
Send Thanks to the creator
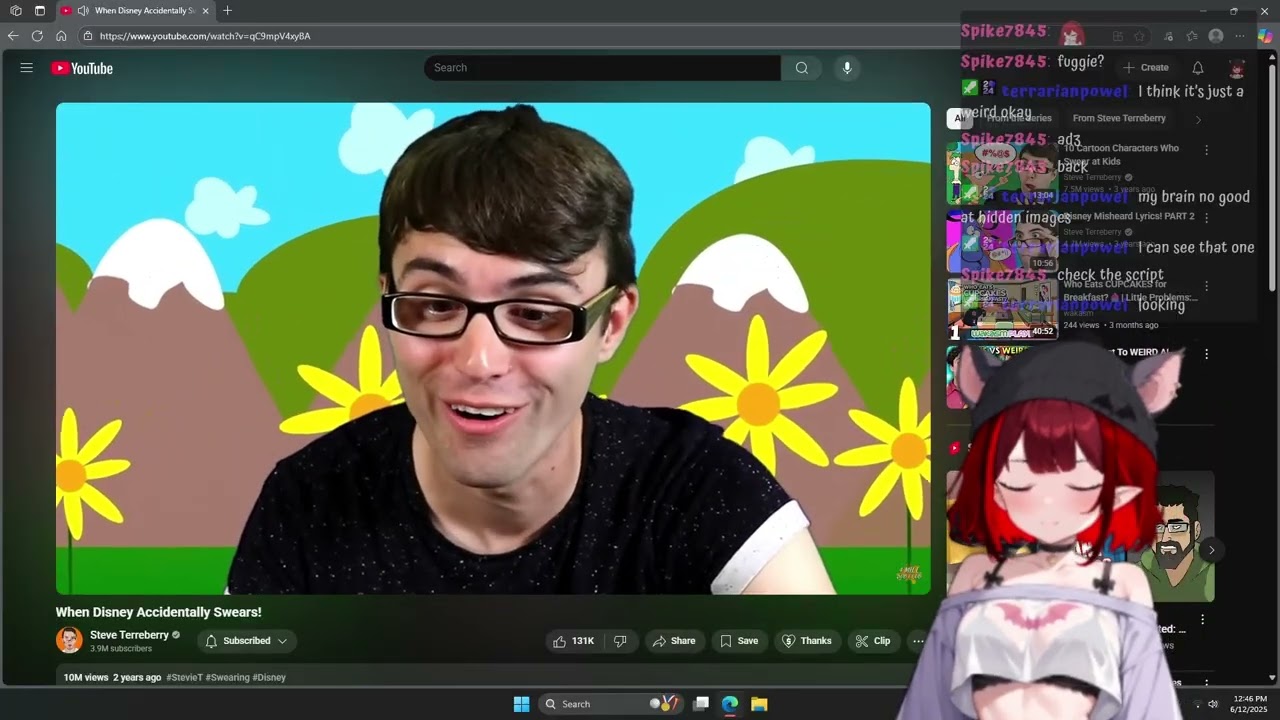click(807, 641)
